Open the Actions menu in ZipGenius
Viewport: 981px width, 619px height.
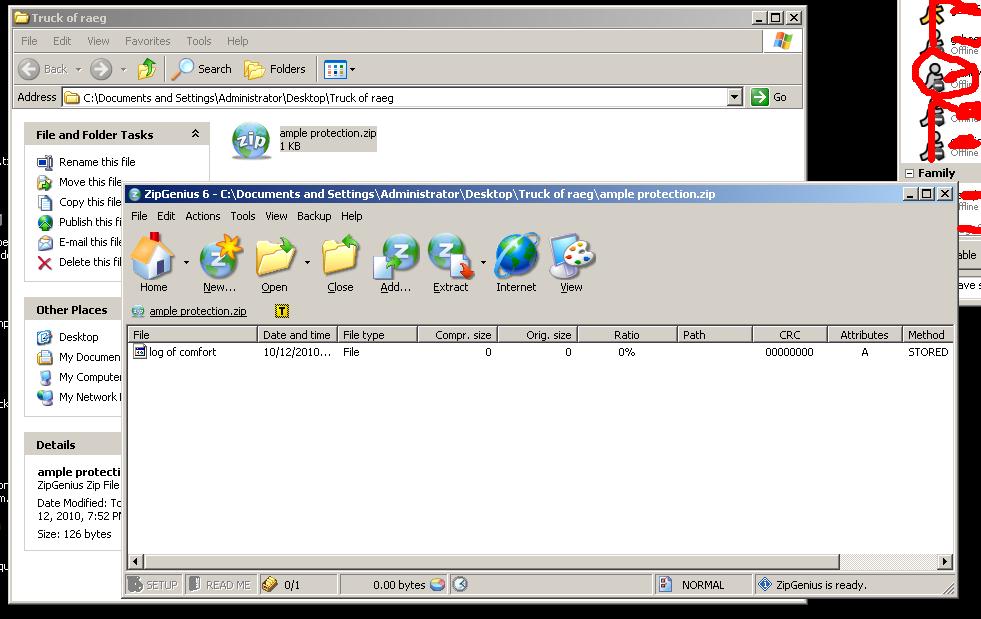point(202,216)
